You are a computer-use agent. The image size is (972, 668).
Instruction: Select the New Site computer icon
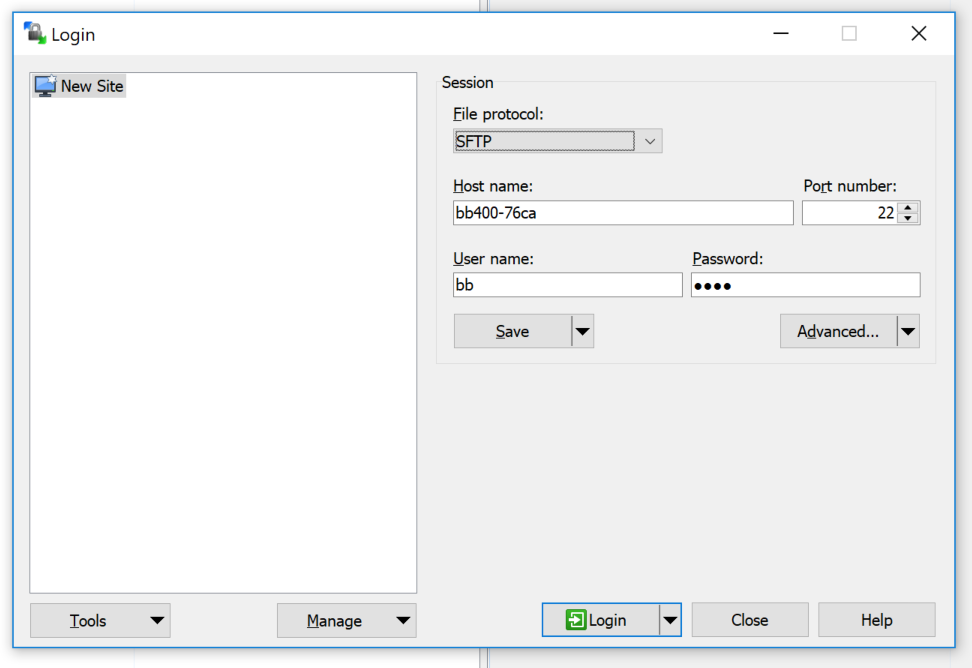(x=45, y=86)
